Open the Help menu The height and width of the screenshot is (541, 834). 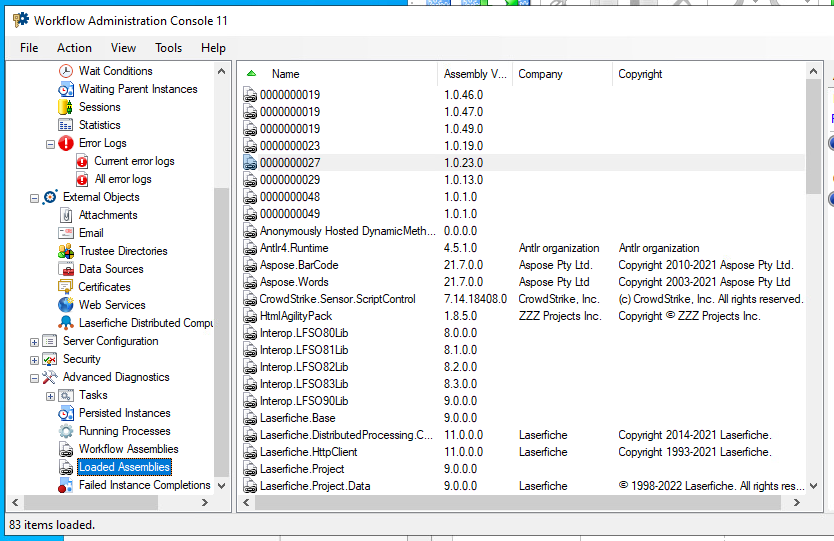(x=213, y=48)
